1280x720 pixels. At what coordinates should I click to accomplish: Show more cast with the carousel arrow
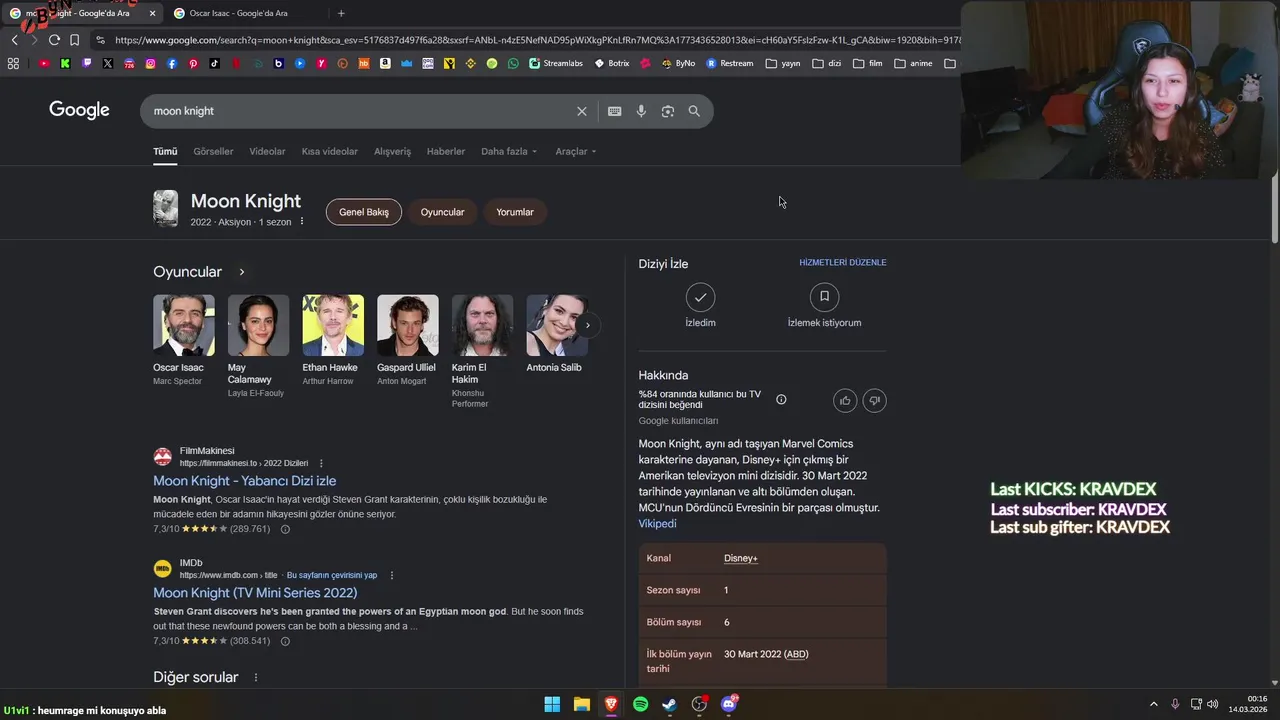coord(587,325)
